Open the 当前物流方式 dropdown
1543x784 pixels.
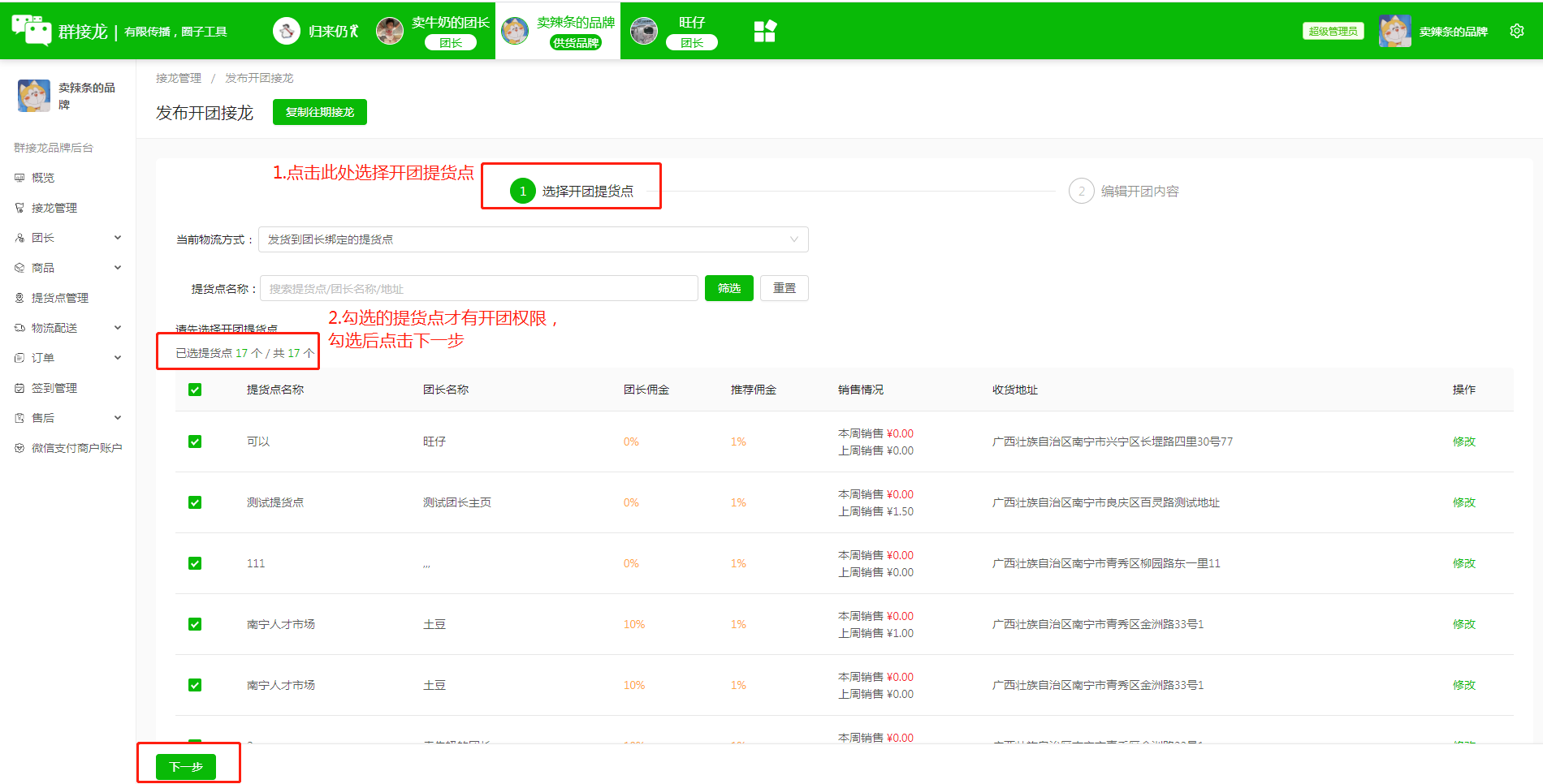pos(534,239)
